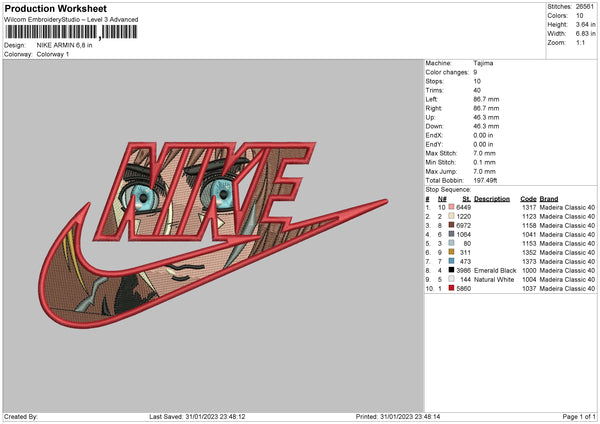This screenshot has width=600, height=424.
Task: Click thread code 1037 in row 10
Action: [529, 289]
